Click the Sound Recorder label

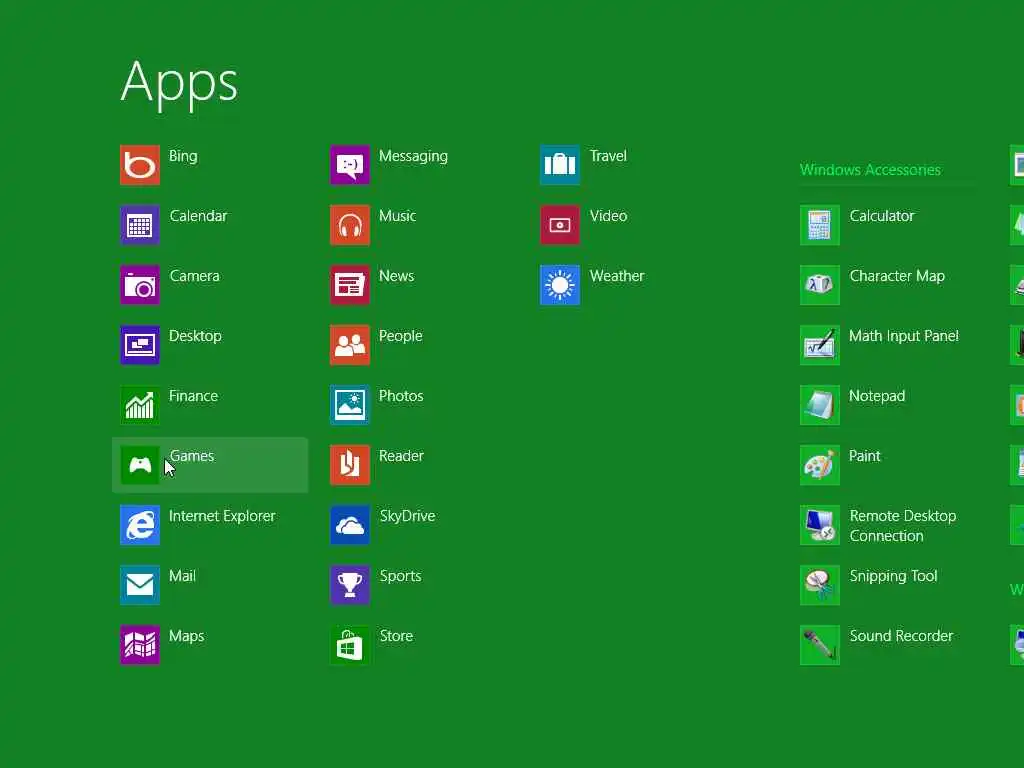(901, 636)
